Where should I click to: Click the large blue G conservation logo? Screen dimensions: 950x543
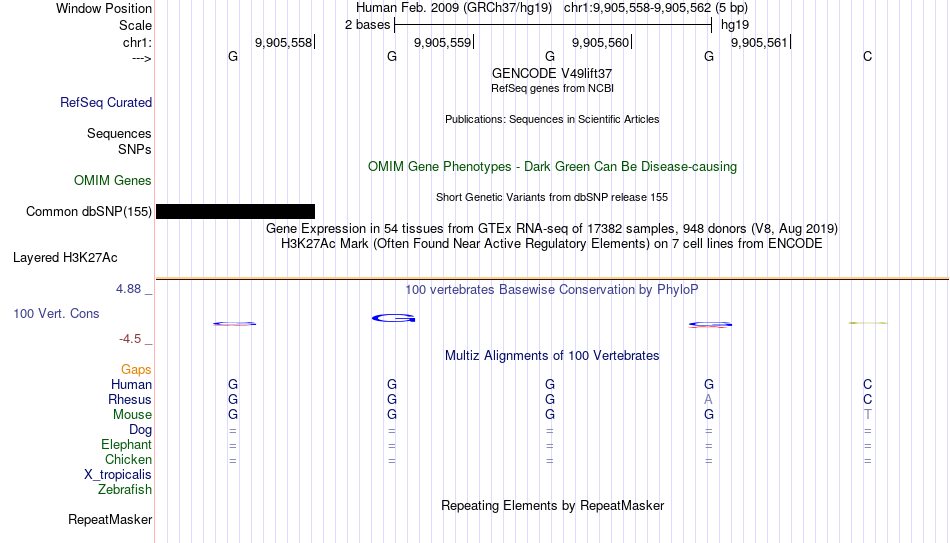pyautogui.click(x=393, y=318)
